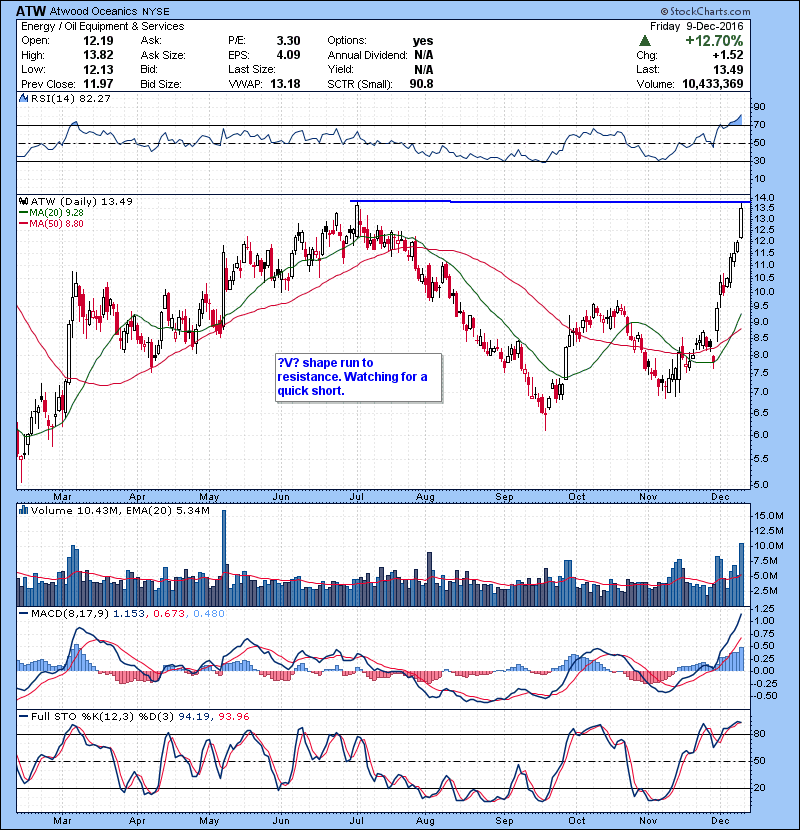Click the 15.0M volume axis label

click(x=768, y=516)
